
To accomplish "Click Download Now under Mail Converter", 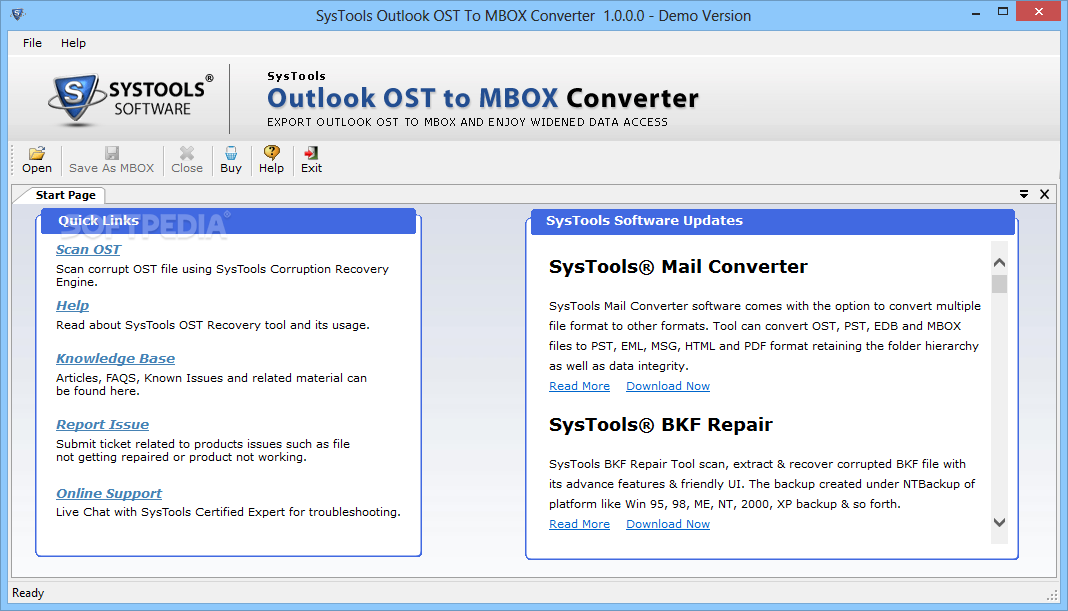I will click(668, 386).
